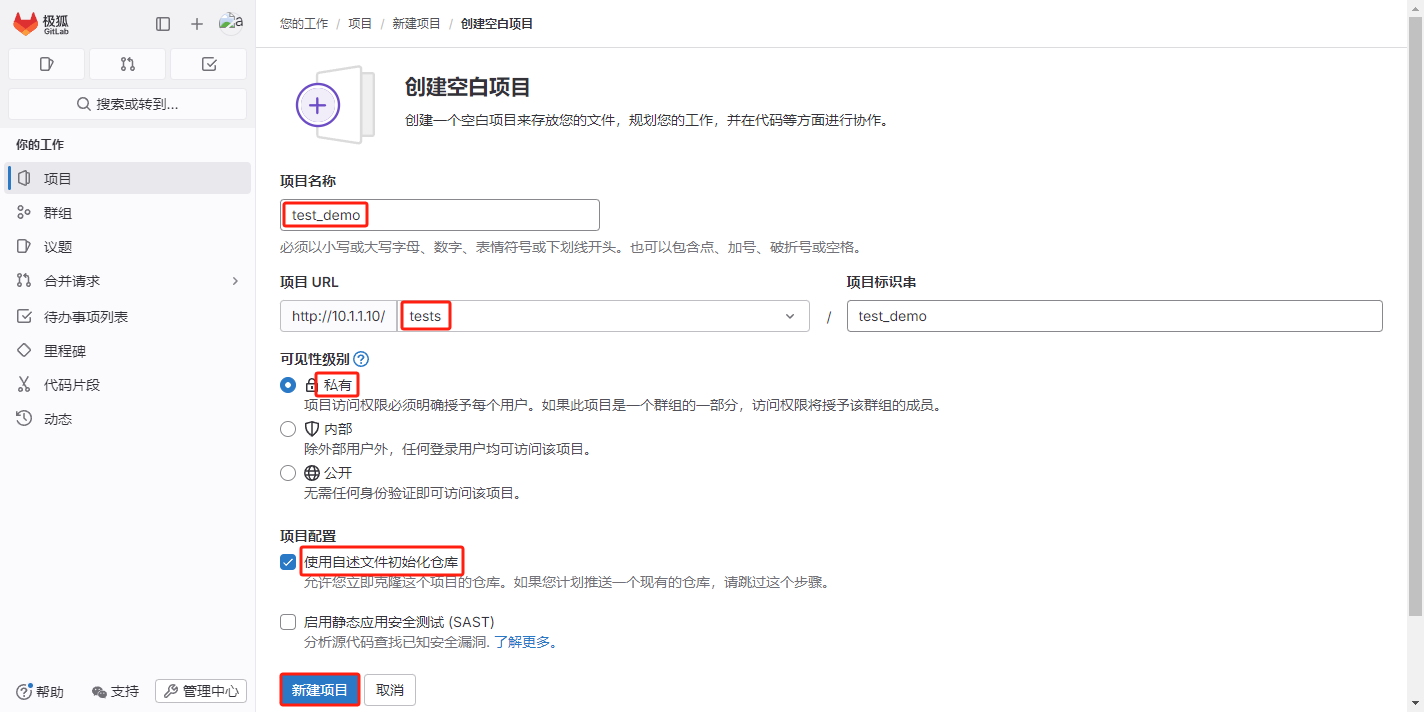
Task: Click the plus create-new icon
Action: (x=197, y=24)
